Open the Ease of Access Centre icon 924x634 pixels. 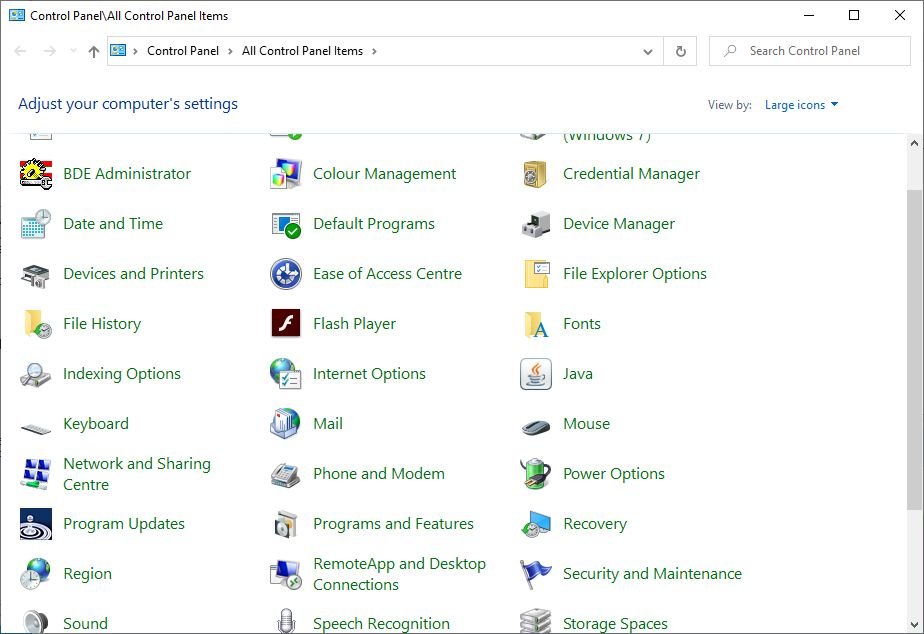pyautogui.click(x=286, y=274)
